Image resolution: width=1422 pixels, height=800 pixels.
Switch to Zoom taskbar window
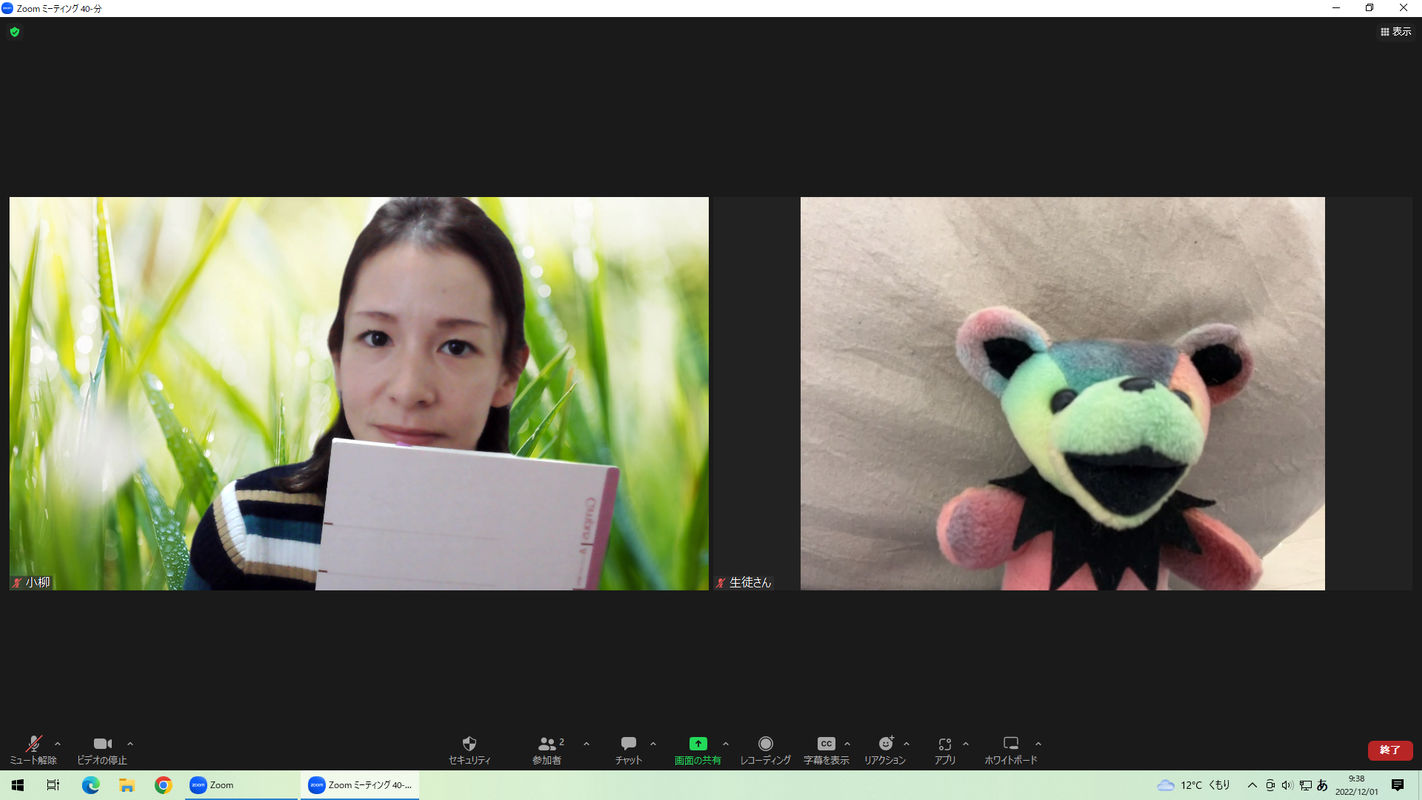coord(240,785)
